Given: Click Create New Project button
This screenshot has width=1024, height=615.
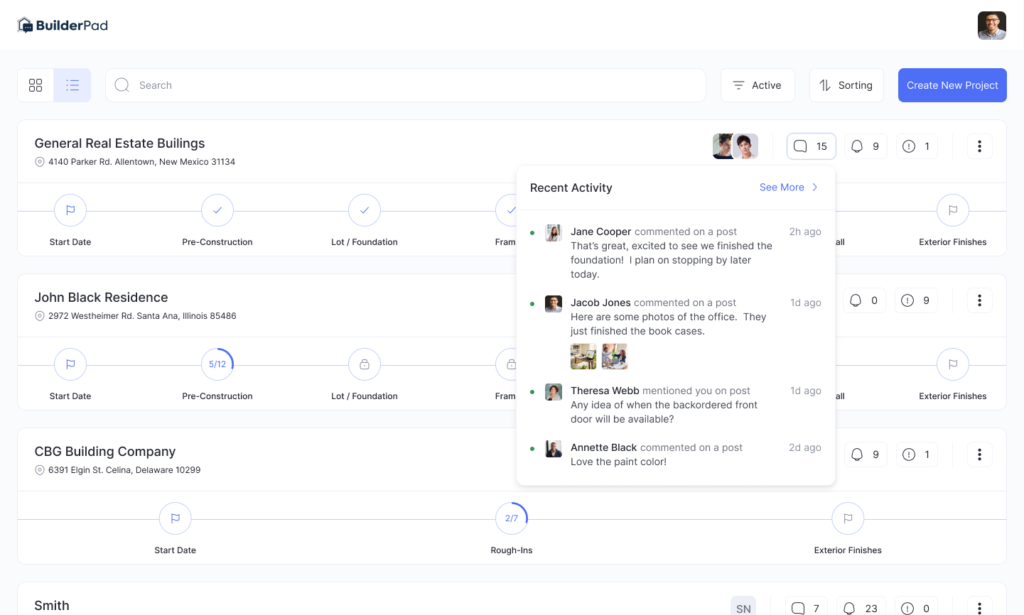Looking at the screenshot, I should point(952,85).
